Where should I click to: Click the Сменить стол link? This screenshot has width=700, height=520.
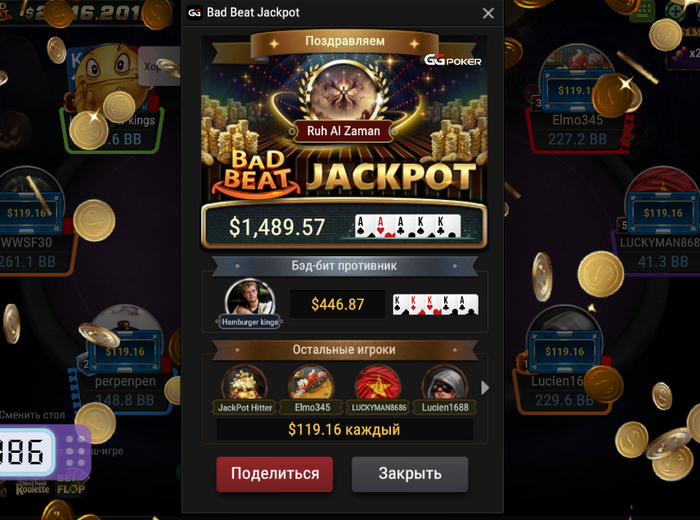click(x=33, y=415)
